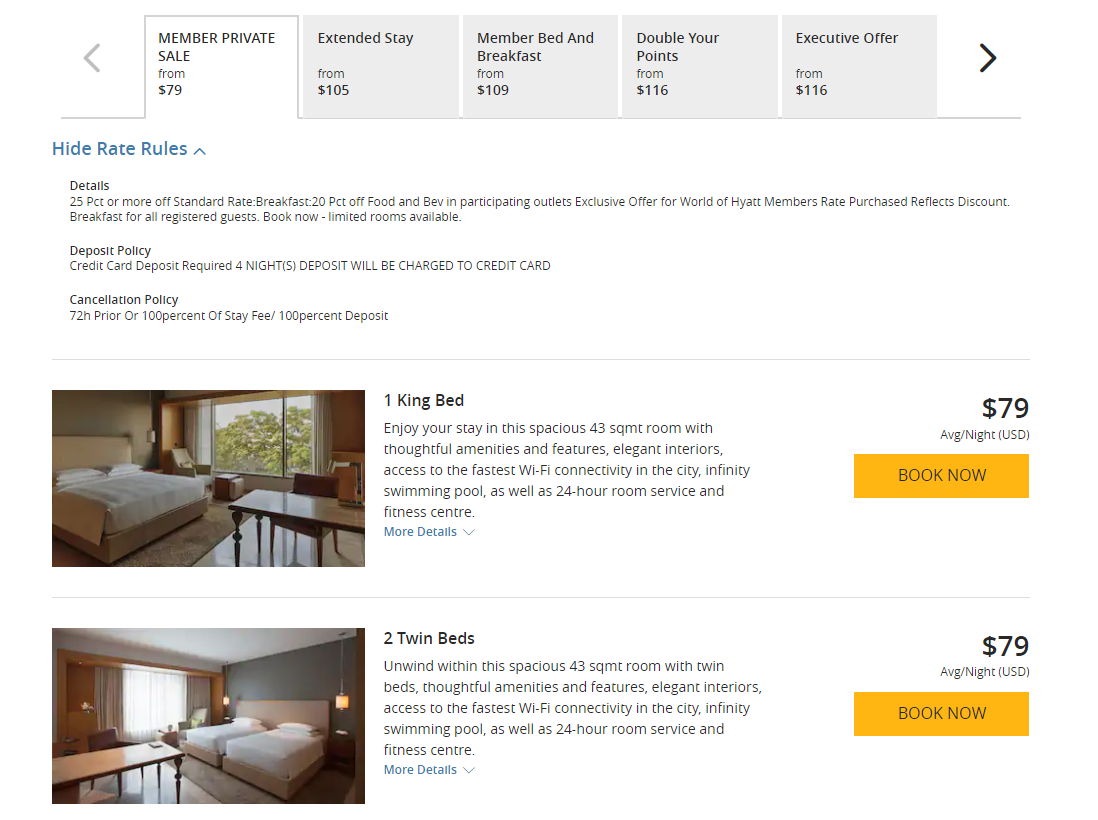The image size is (1098, 820).
Task: Open More Details for the King Bed room
Action: click(419, 531)
